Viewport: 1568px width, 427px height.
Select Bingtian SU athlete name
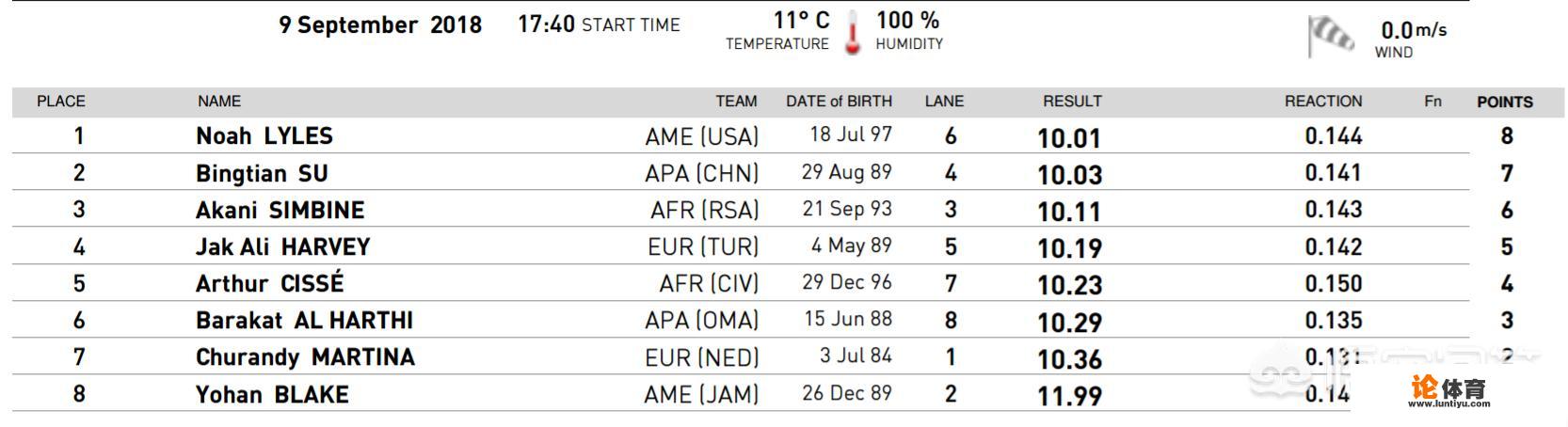coord(262,174)
